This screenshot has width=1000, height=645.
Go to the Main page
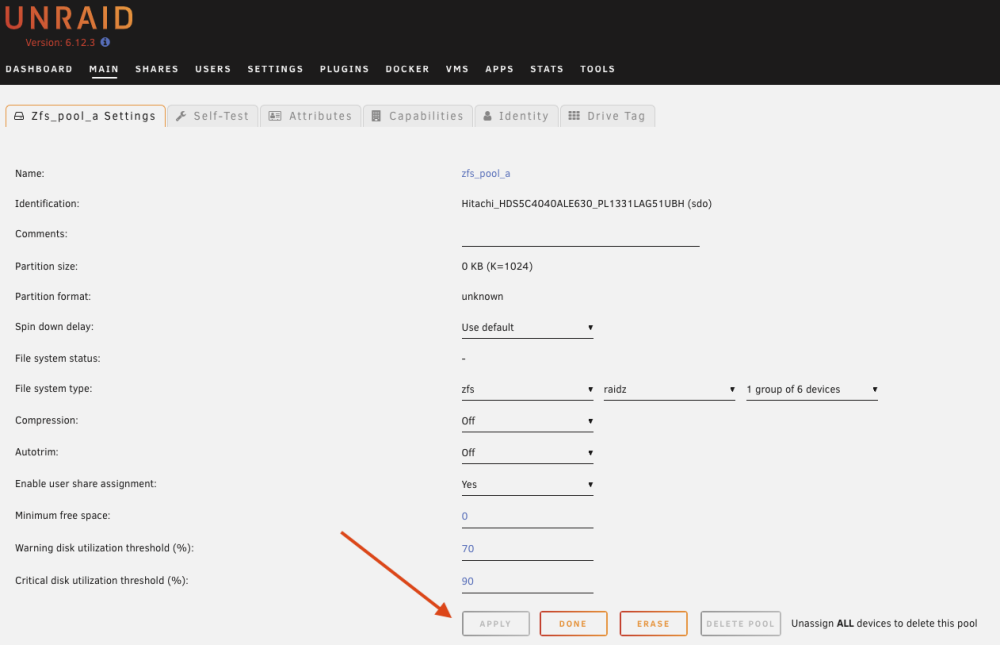coord(104,69)
